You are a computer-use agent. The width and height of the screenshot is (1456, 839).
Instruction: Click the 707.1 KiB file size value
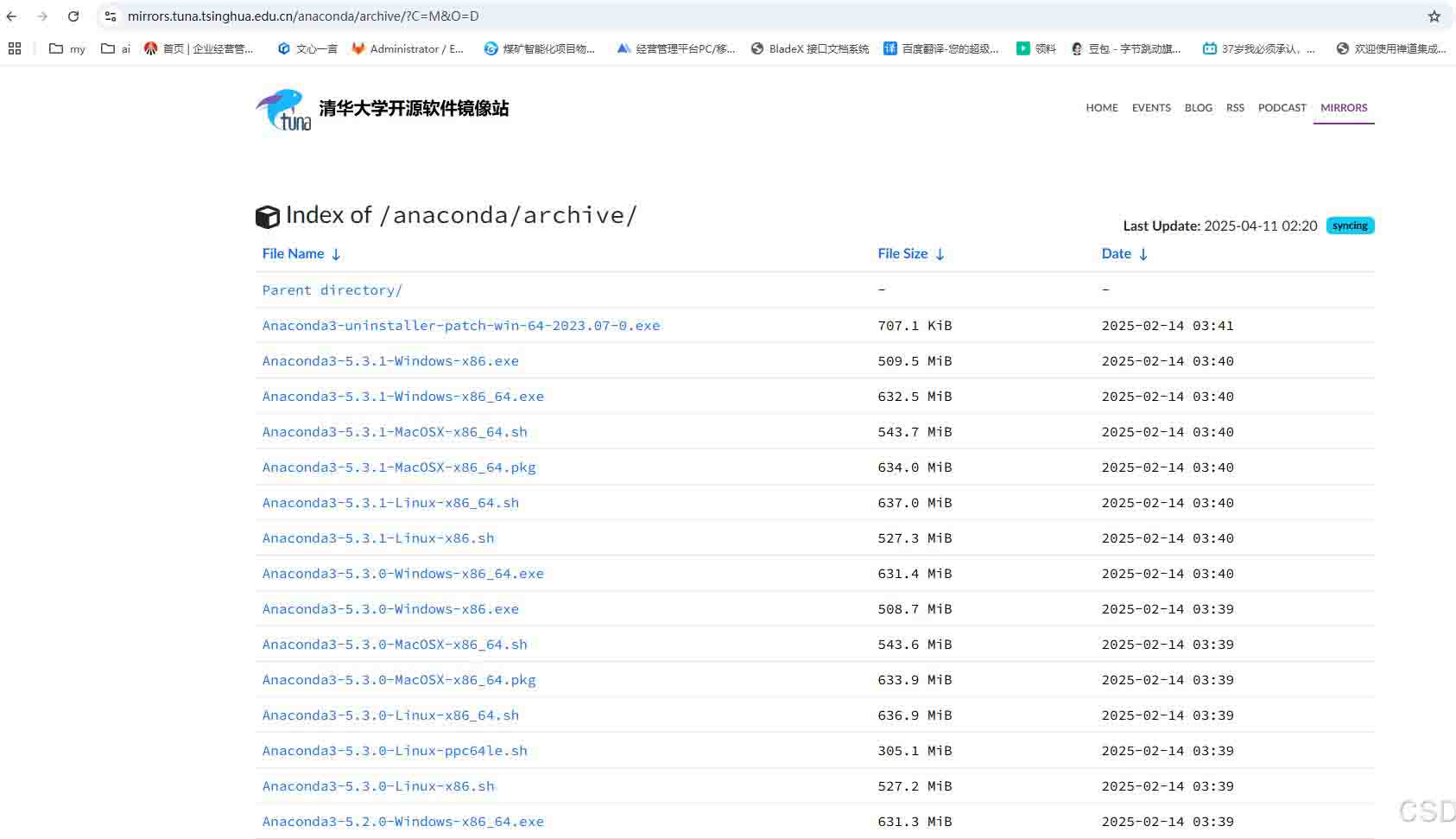click(x=915, y=326)
